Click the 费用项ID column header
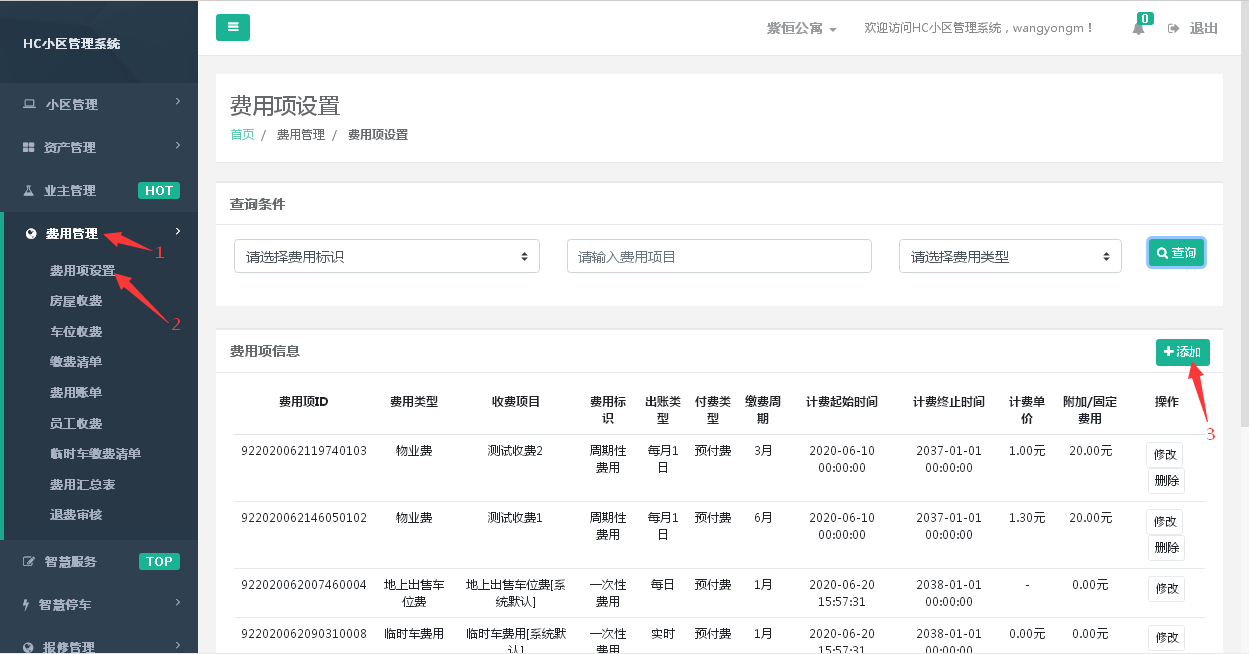This screenshot has width=1249, height=654. click(x=304, y=401)
